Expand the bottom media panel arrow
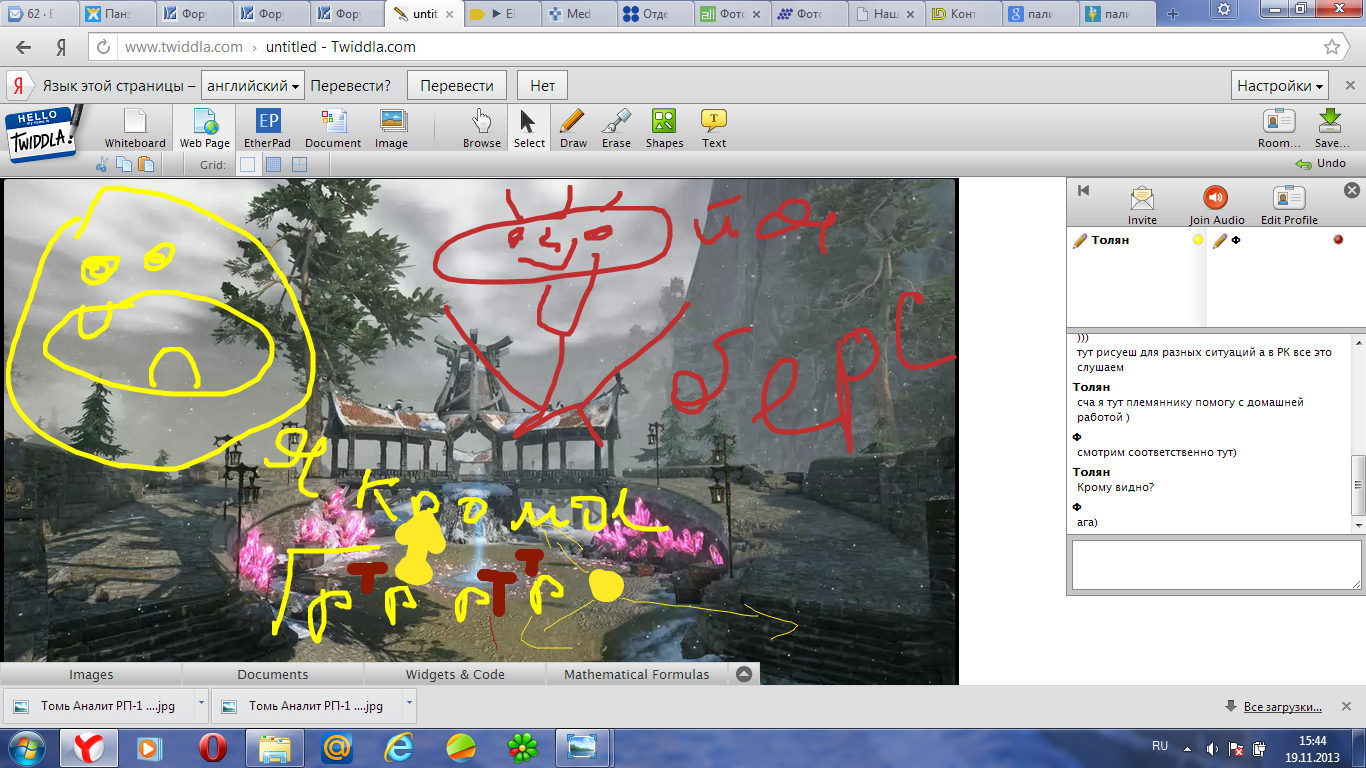The image size is (1366, 768). tap(743, 674)
